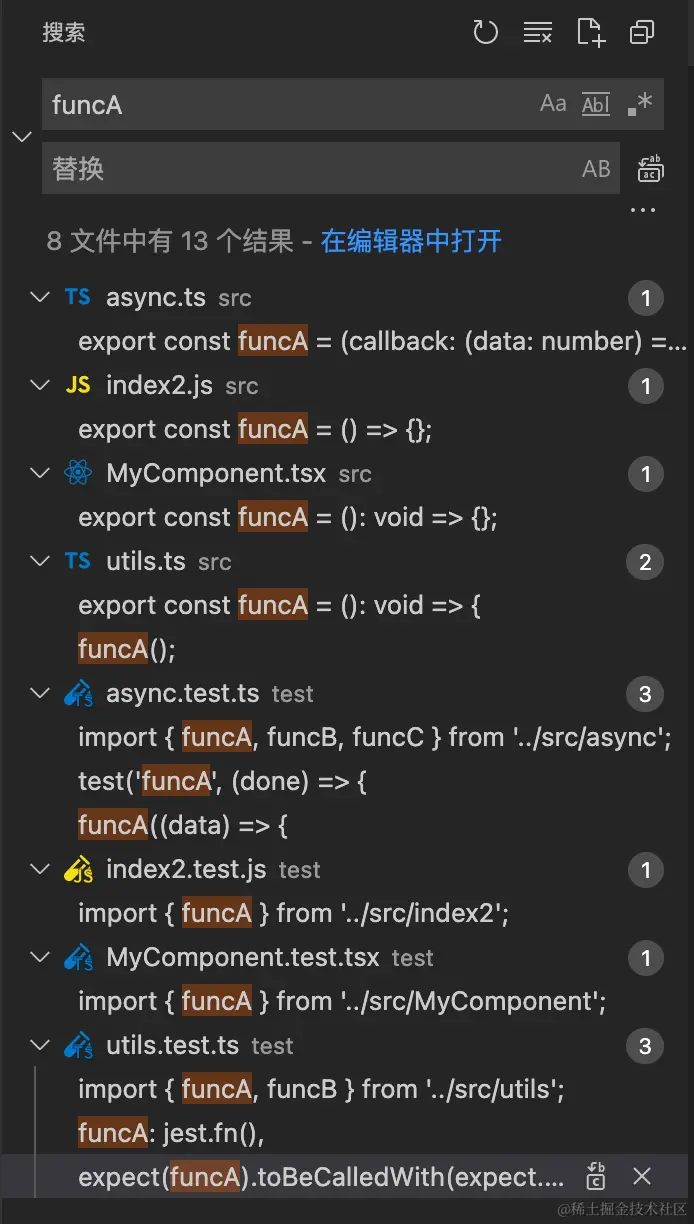
Task: Click the test icon beside utils.test.ts
Action: (x=78, y=1045)
